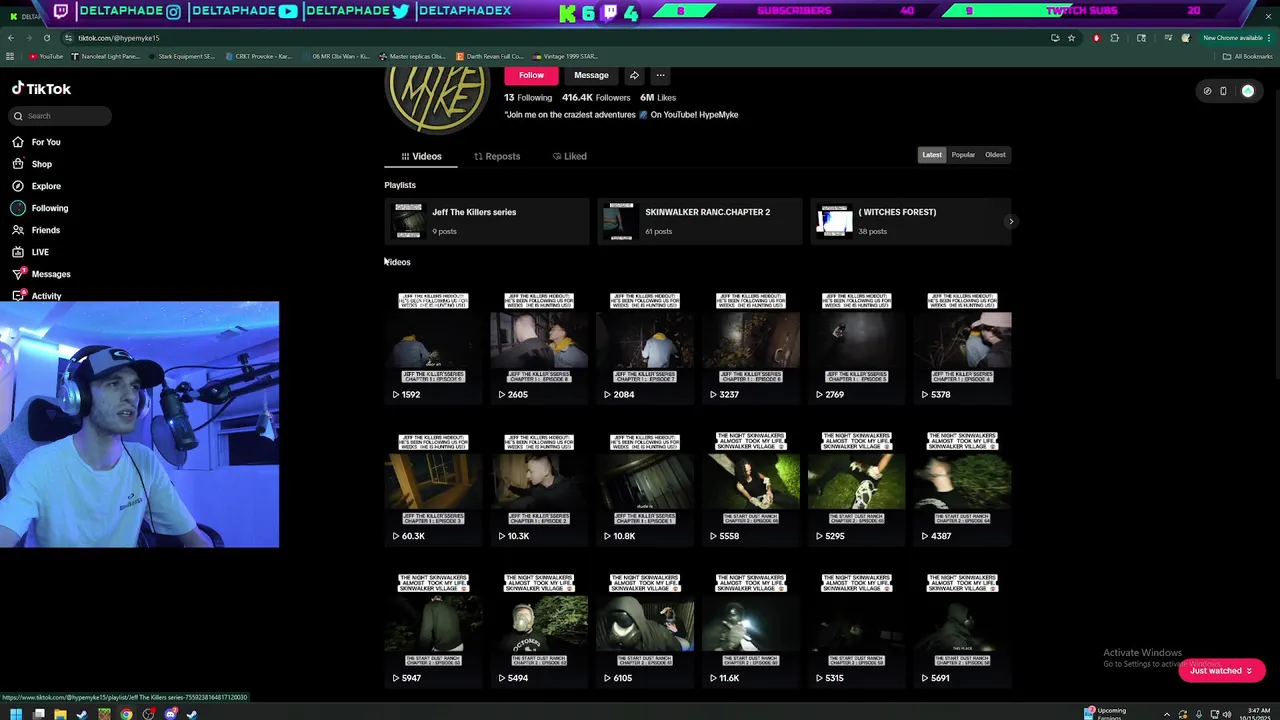Viewport: 1280px width, 720px height.
Task: Go forward with the browser forward arrow
Action: point(28,38)
